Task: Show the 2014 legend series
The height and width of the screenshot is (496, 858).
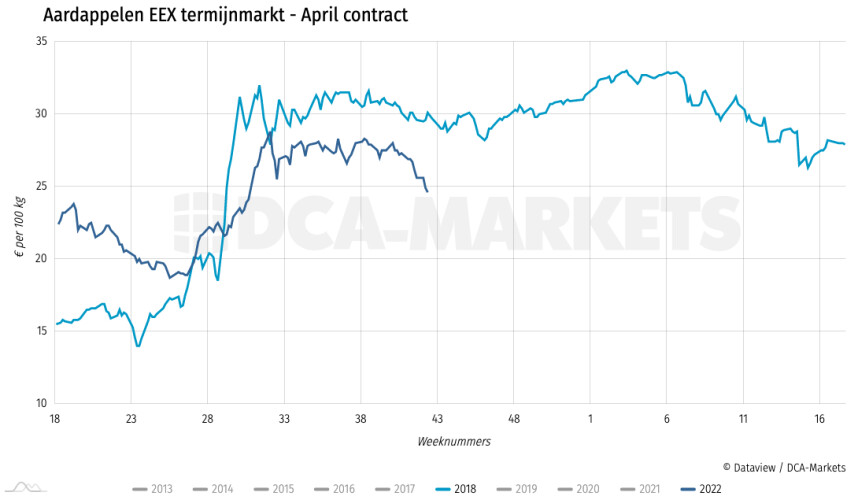Action: click(x=214, y=489)
